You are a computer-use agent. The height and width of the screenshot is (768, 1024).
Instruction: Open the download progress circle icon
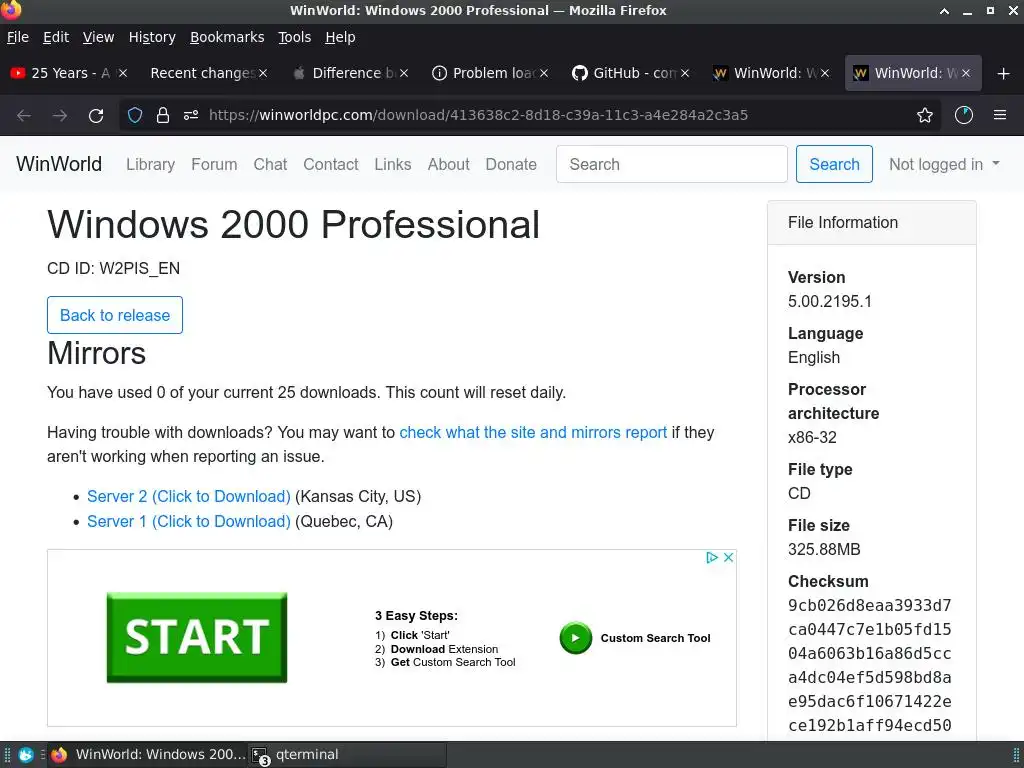tap(963, 116)
